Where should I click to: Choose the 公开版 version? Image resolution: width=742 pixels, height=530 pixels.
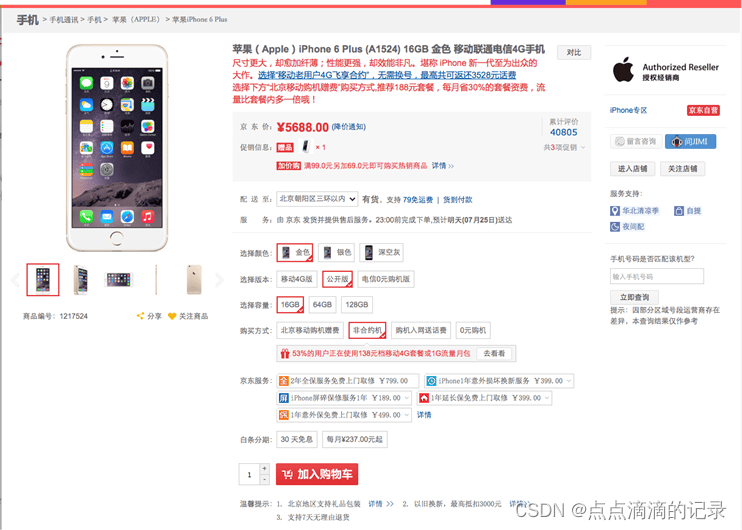tap(337, 279)
